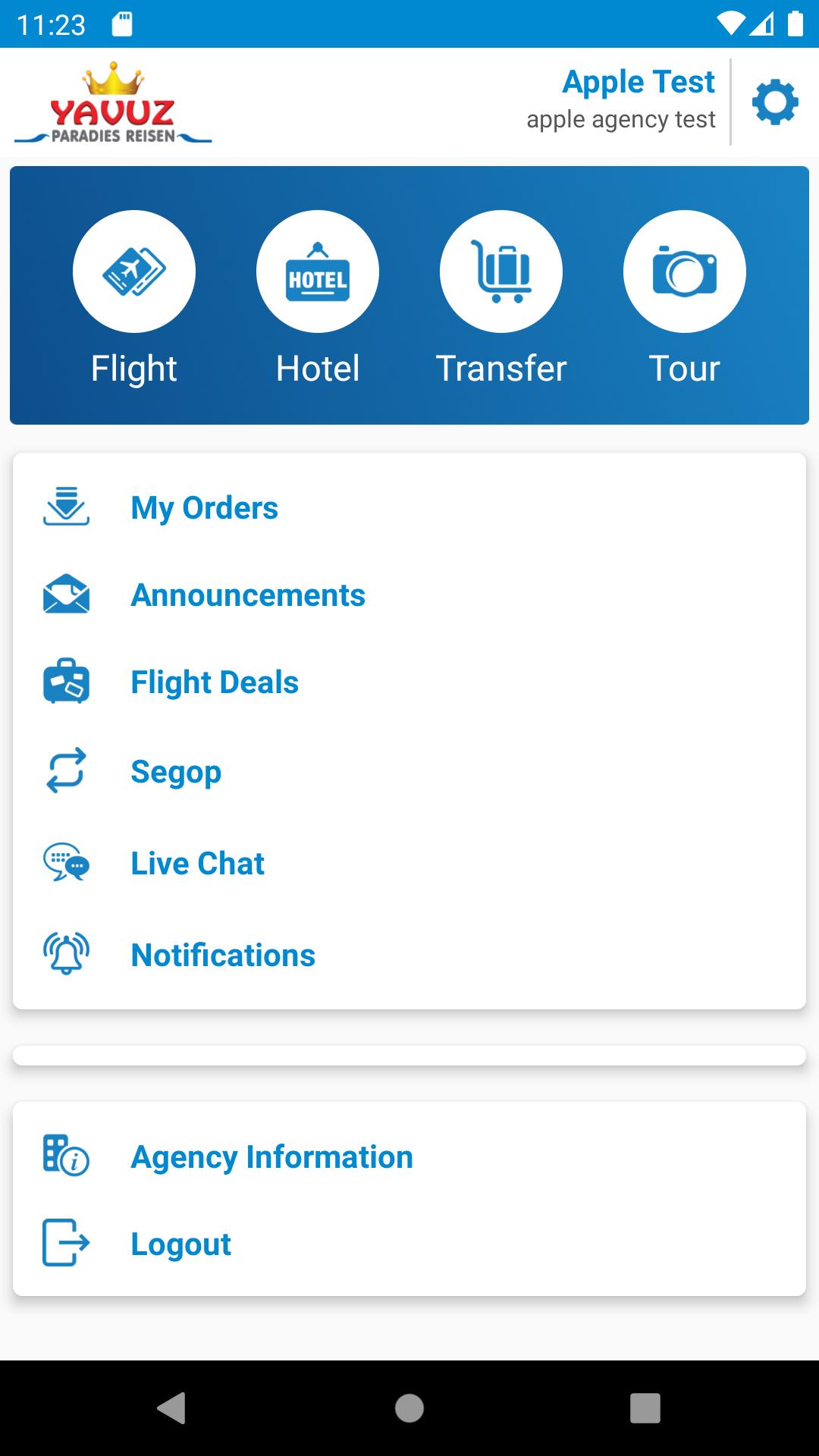Click the Flight Deals suitcase icon

tap(67, 681)
